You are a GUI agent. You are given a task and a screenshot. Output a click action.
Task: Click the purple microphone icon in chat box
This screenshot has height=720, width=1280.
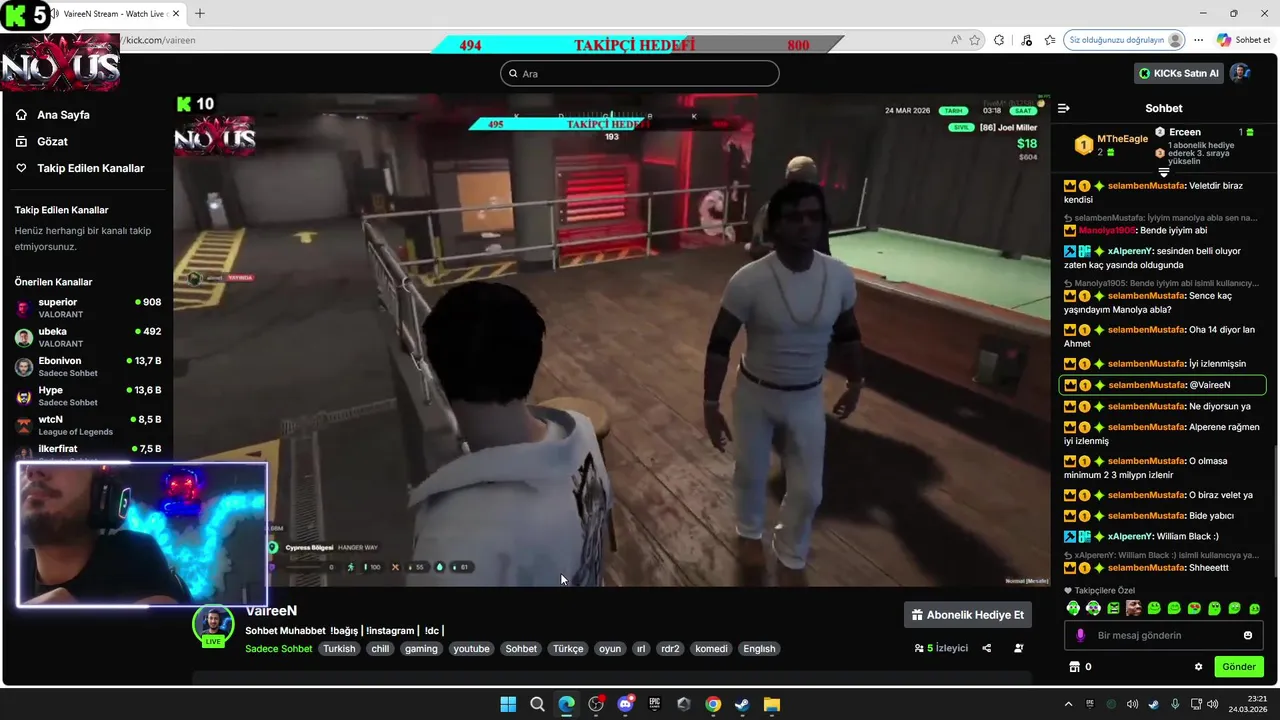pos(1080,635)
